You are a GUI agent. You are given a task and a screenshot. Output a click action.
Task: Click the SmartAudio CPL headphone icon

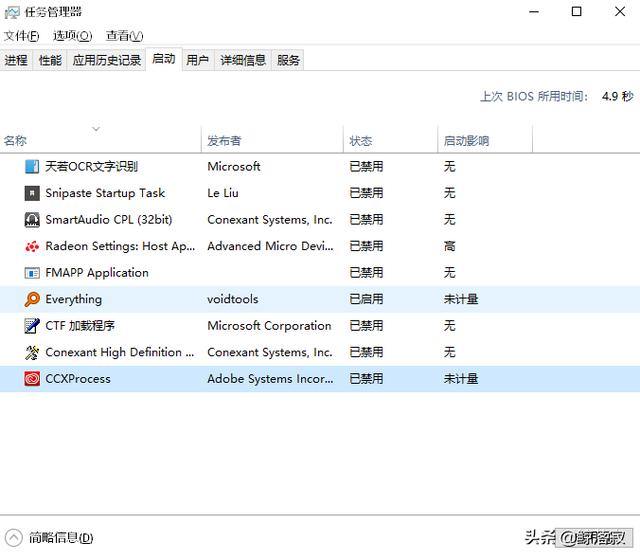click(32, 220)
